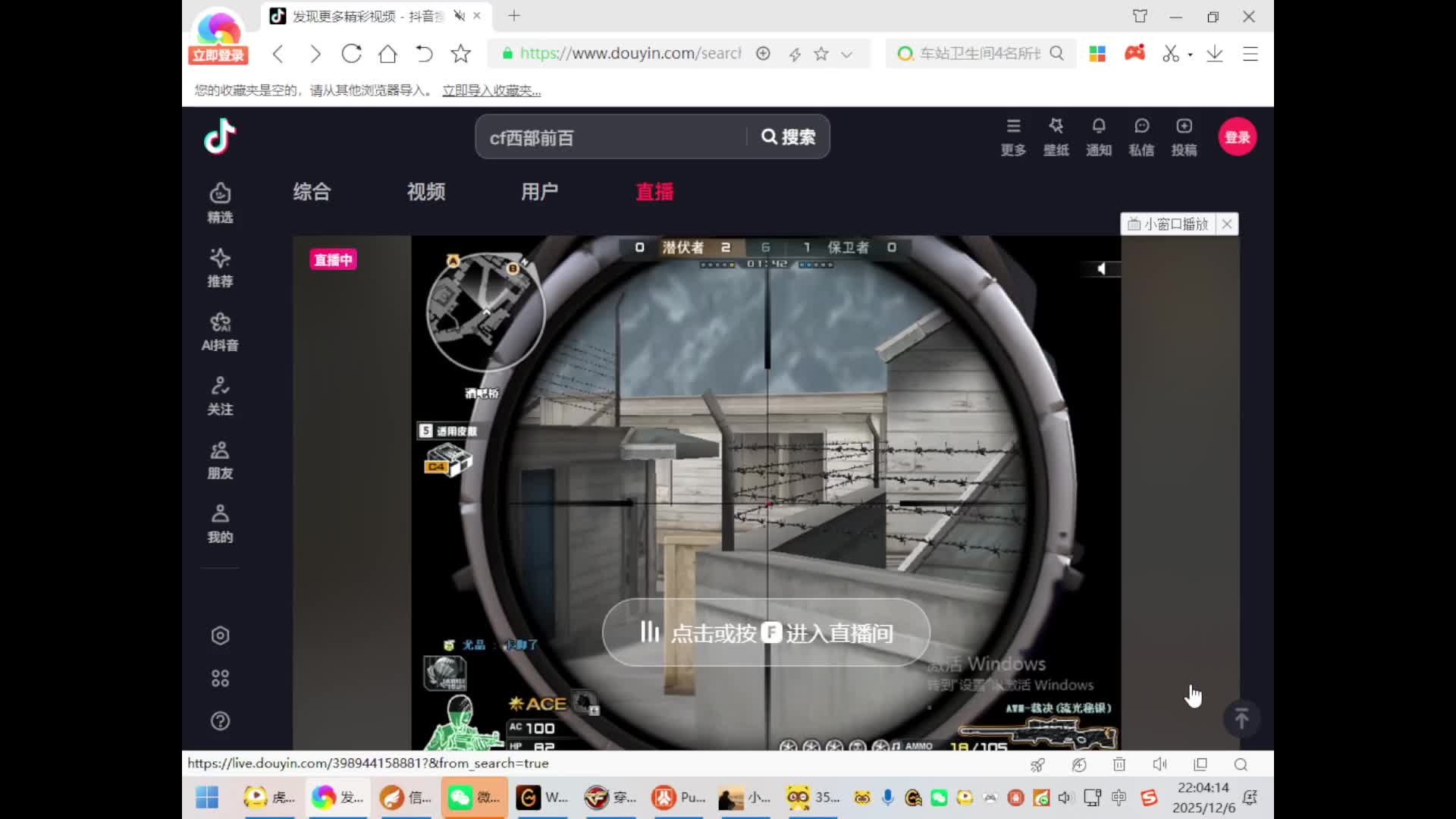Open AI抖音 from the sidebar
Screen dimensions: 1456x819
coord(220,331)
